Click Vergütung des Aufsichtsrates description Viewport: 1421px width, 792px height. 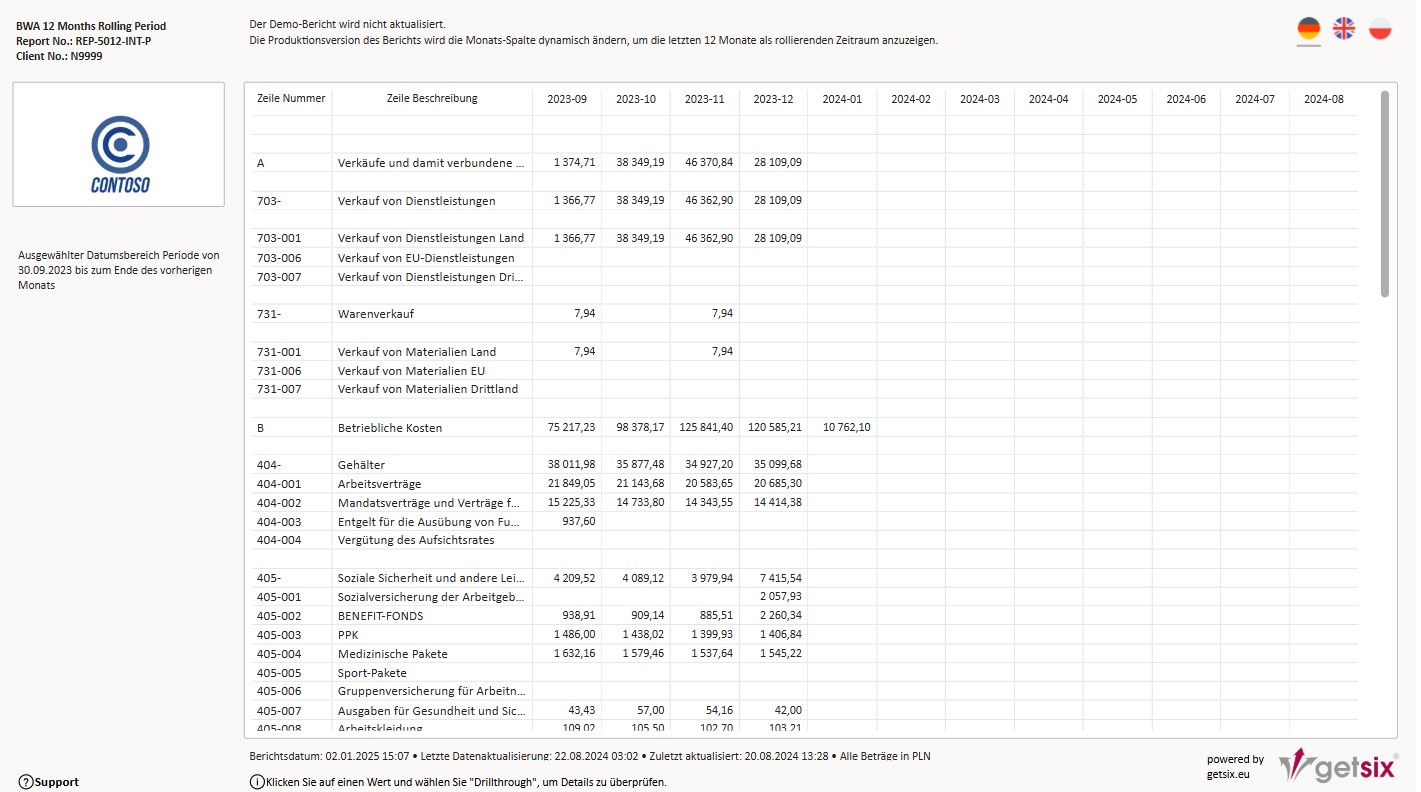tap(416, 540)
